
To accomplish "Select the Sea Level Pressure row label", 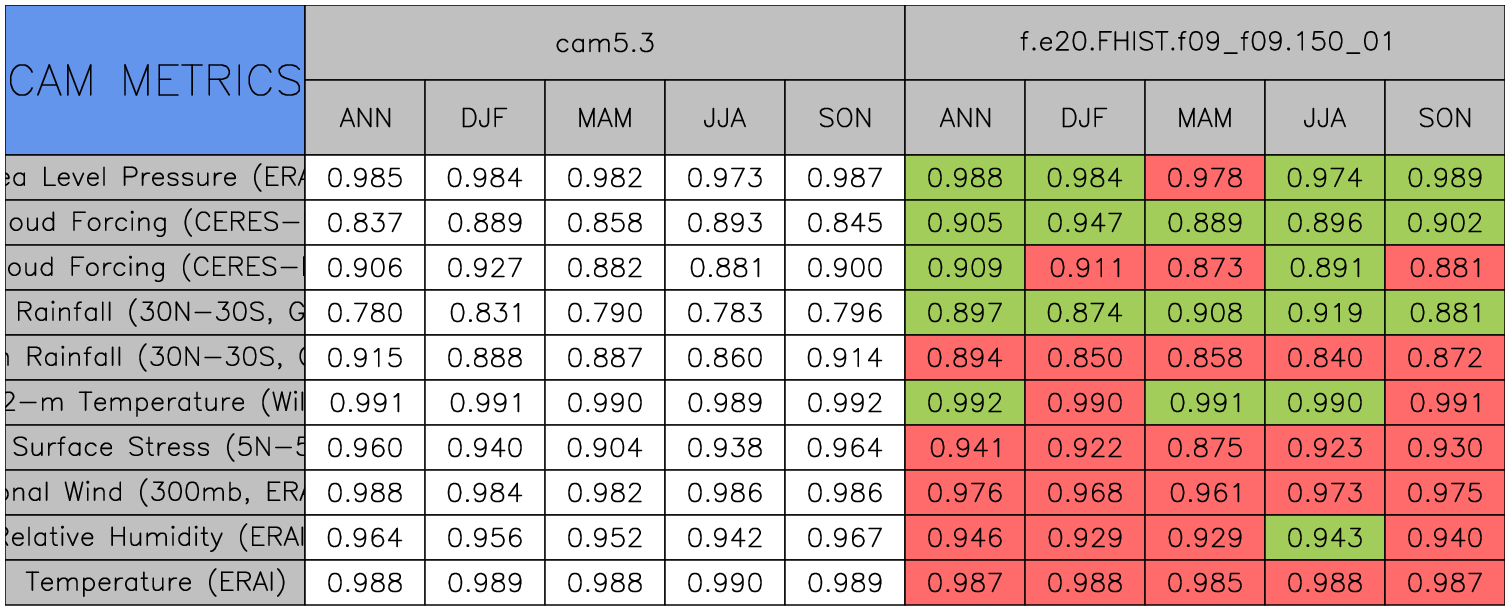I will [155, 178].
